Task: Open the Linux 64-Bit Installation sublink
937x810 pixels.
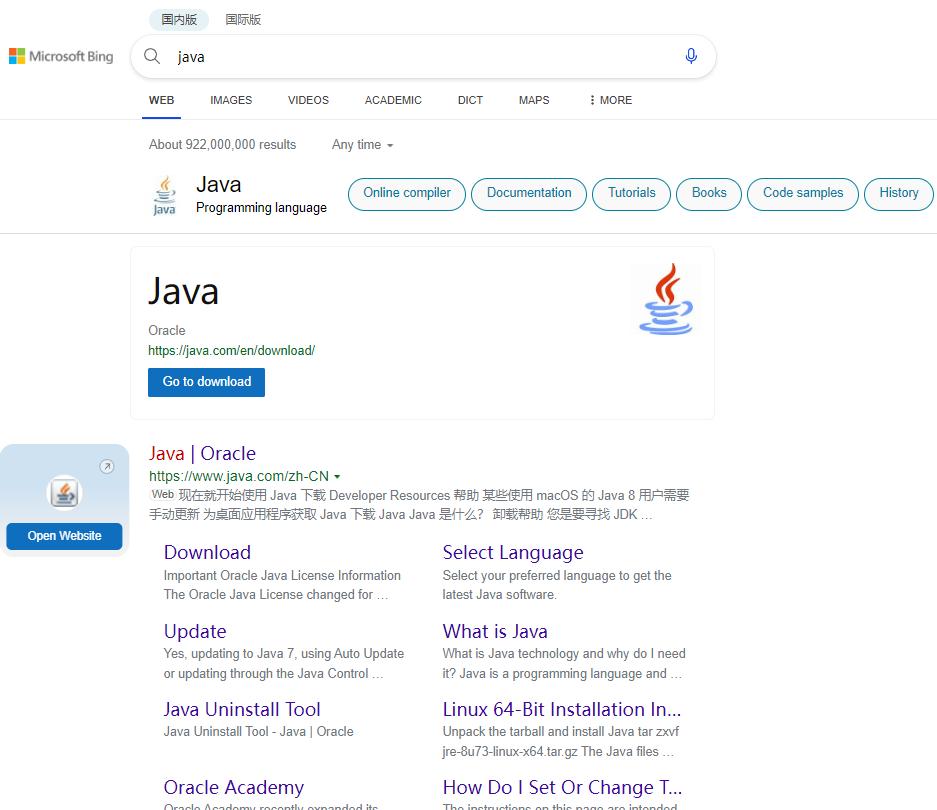Action: pos(562,709)
